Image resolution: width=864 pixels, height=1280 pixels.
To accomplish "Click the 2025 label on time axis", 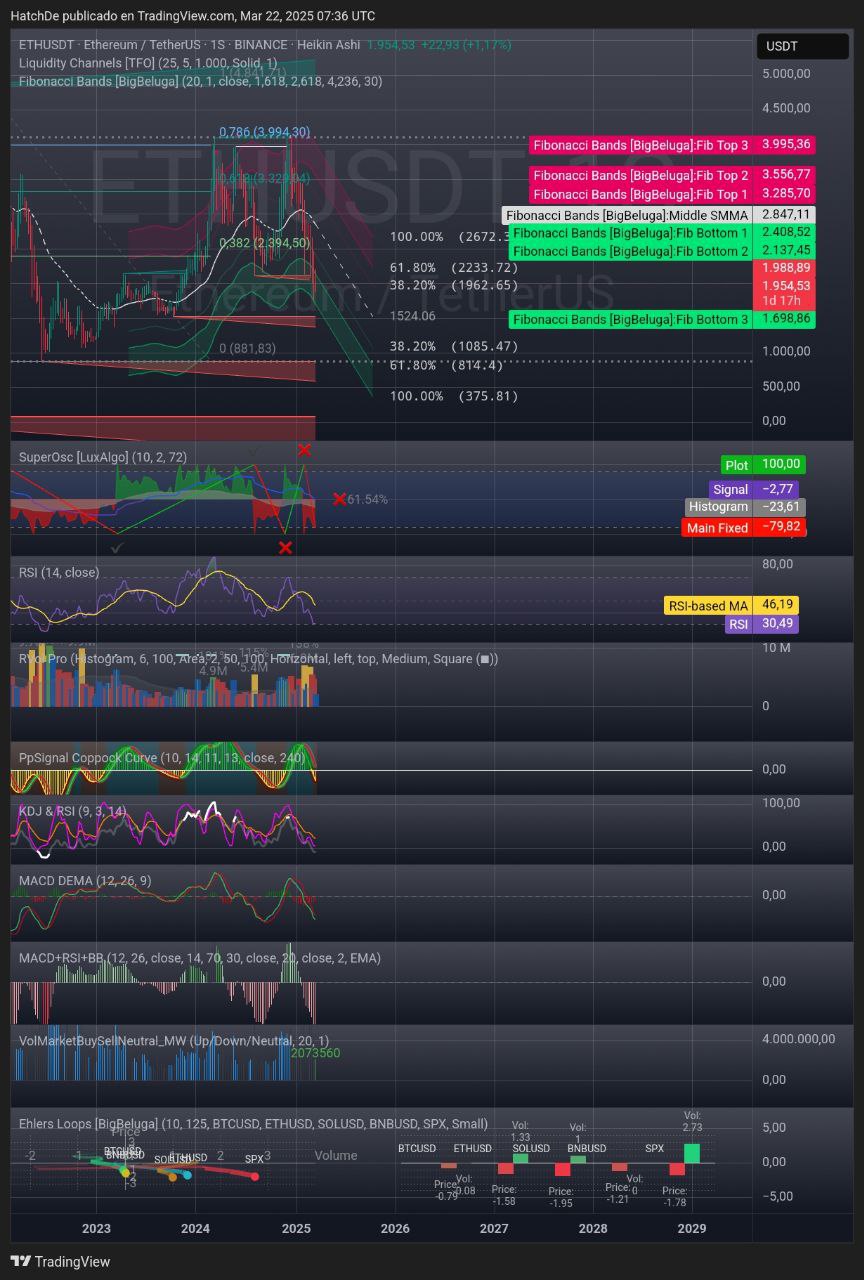I will click(x=296, y=1228).
